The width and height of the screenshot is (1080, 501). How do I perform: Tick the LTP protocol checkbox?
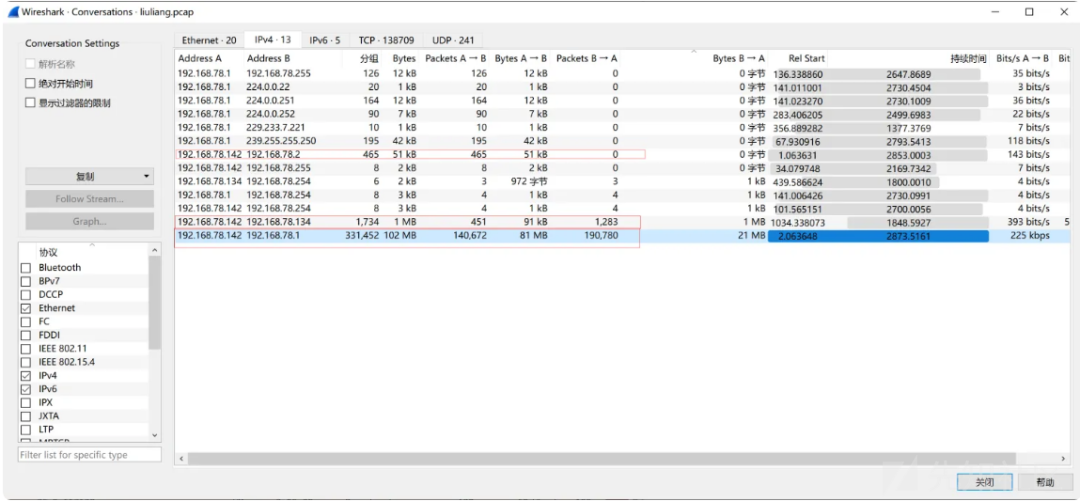26,429
